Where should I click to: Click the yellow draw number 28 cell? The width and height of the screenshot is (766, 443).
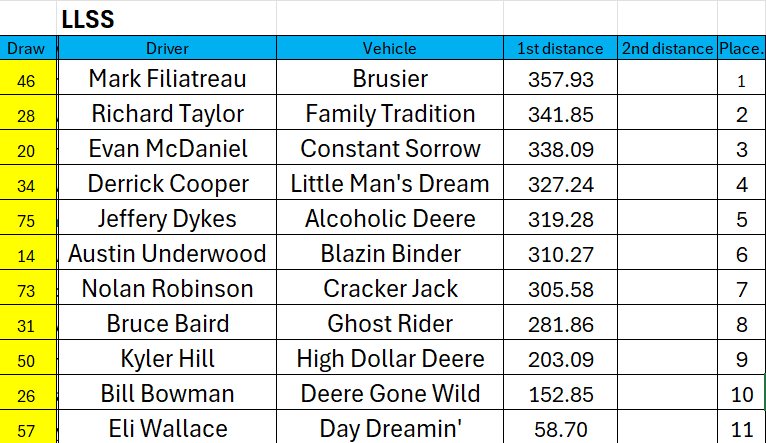click(26, 115)
